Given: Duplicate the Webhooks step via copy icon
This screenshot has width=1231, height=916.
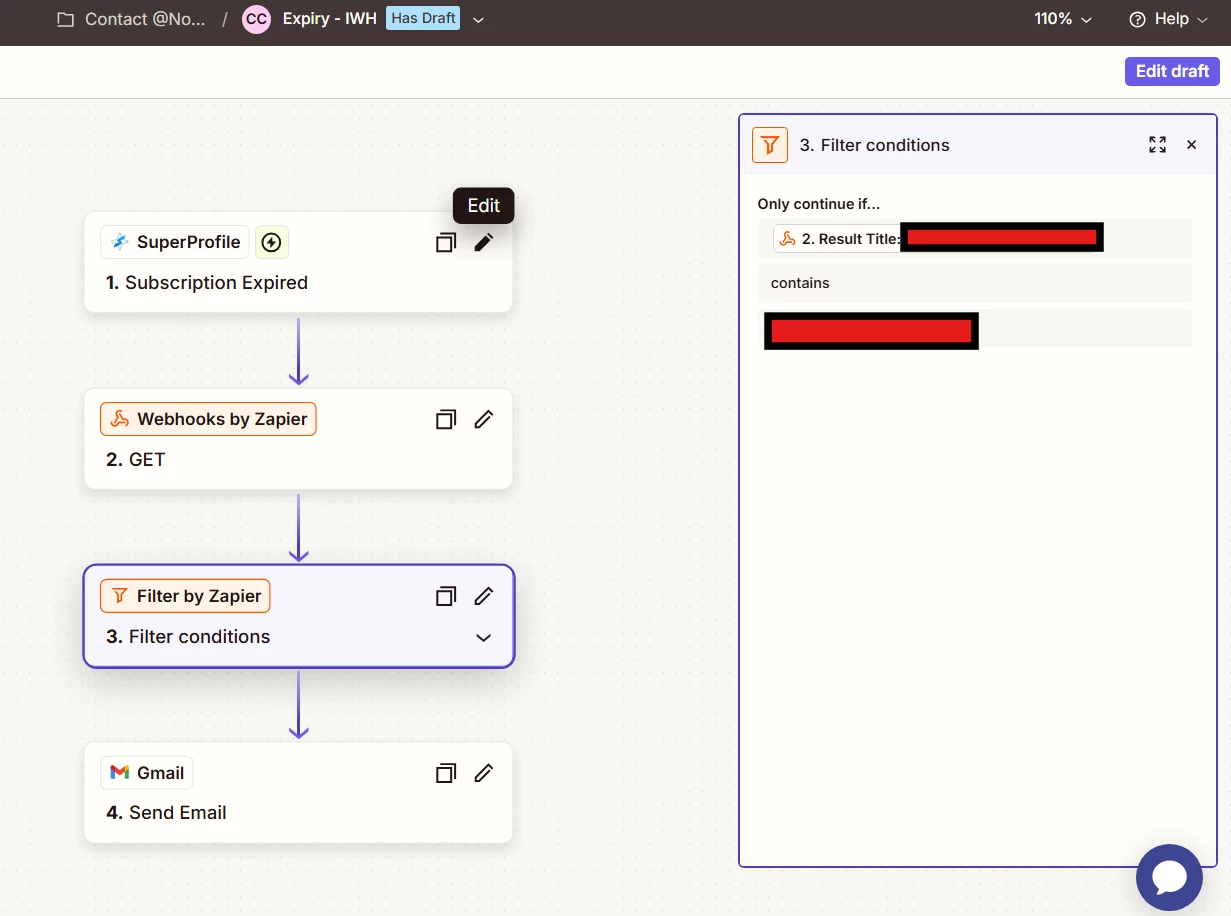Looking at the screenshot, I should click(446, 419).
